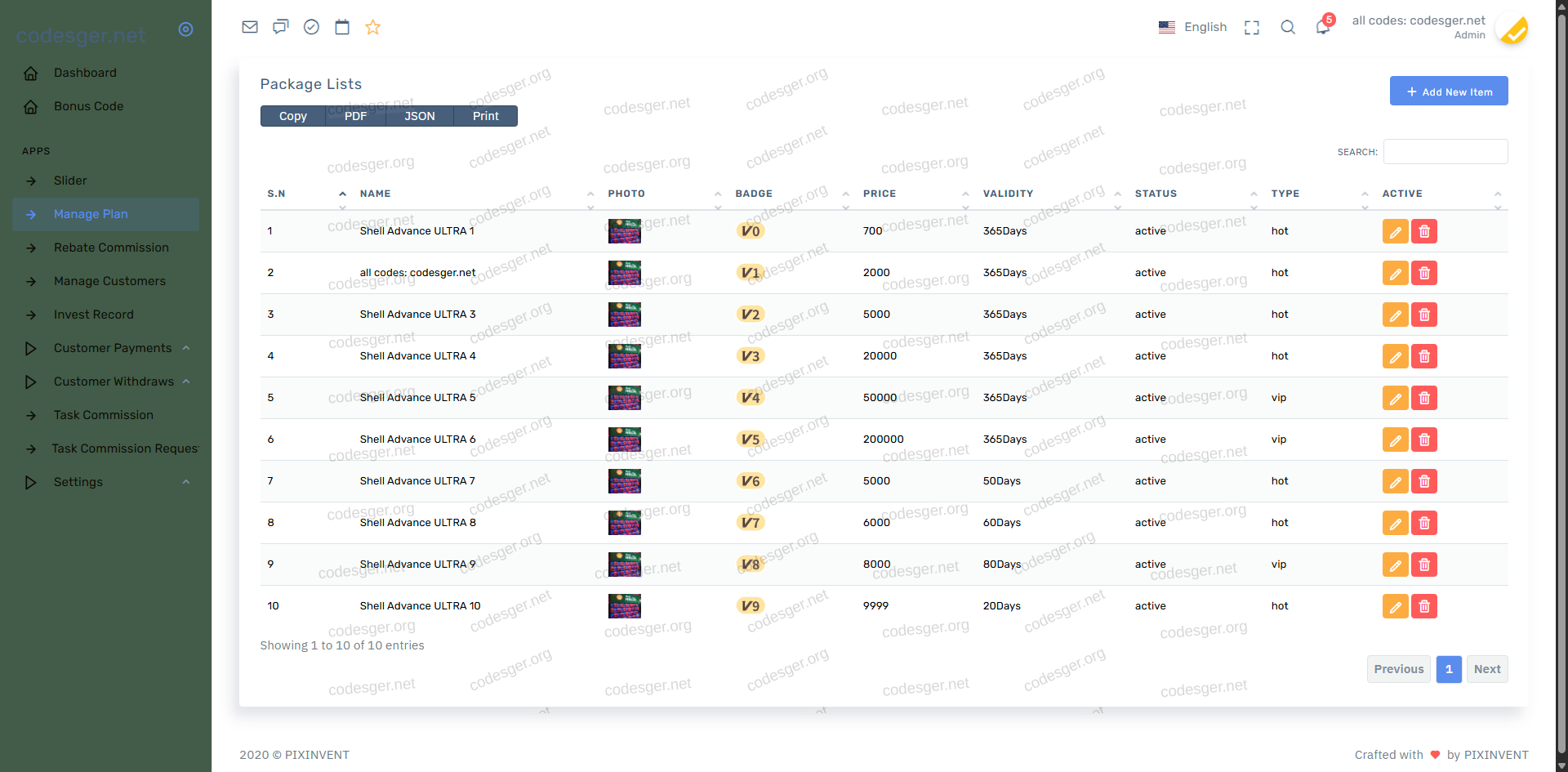Click the Add New Item button
The width and height of the screenshot is (1568, 772).
point(1449,91)
